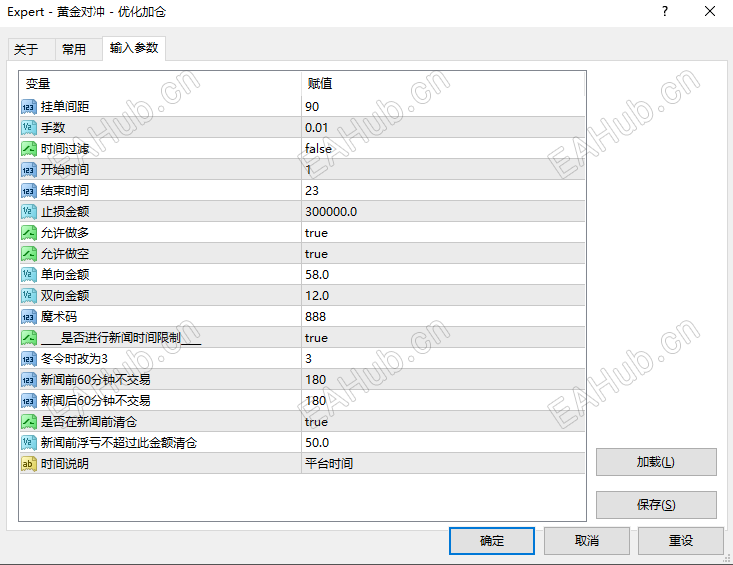This screenshot has width=733, height=565.
Task: Select the 结束时间 variable name
Action: point(65,191)
